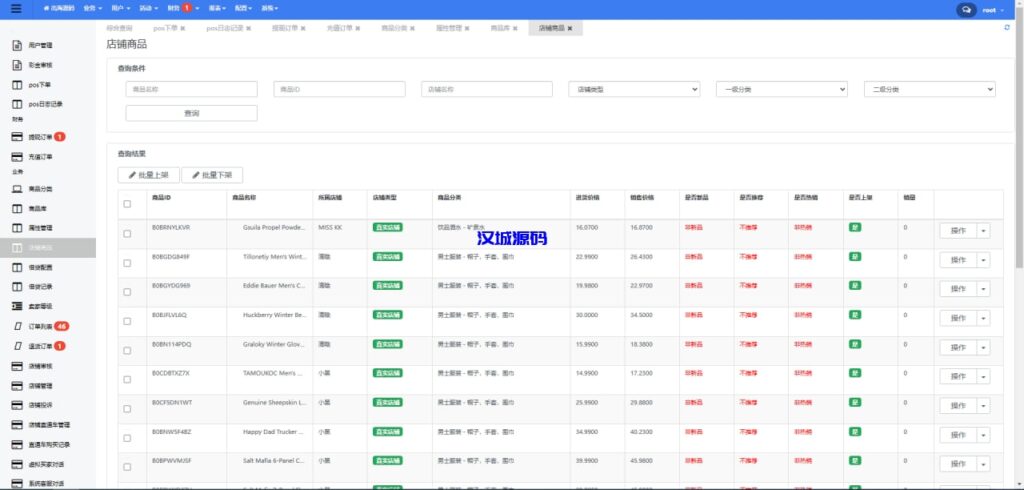Open 退货订单 in the sidebar

coord(40,346)
